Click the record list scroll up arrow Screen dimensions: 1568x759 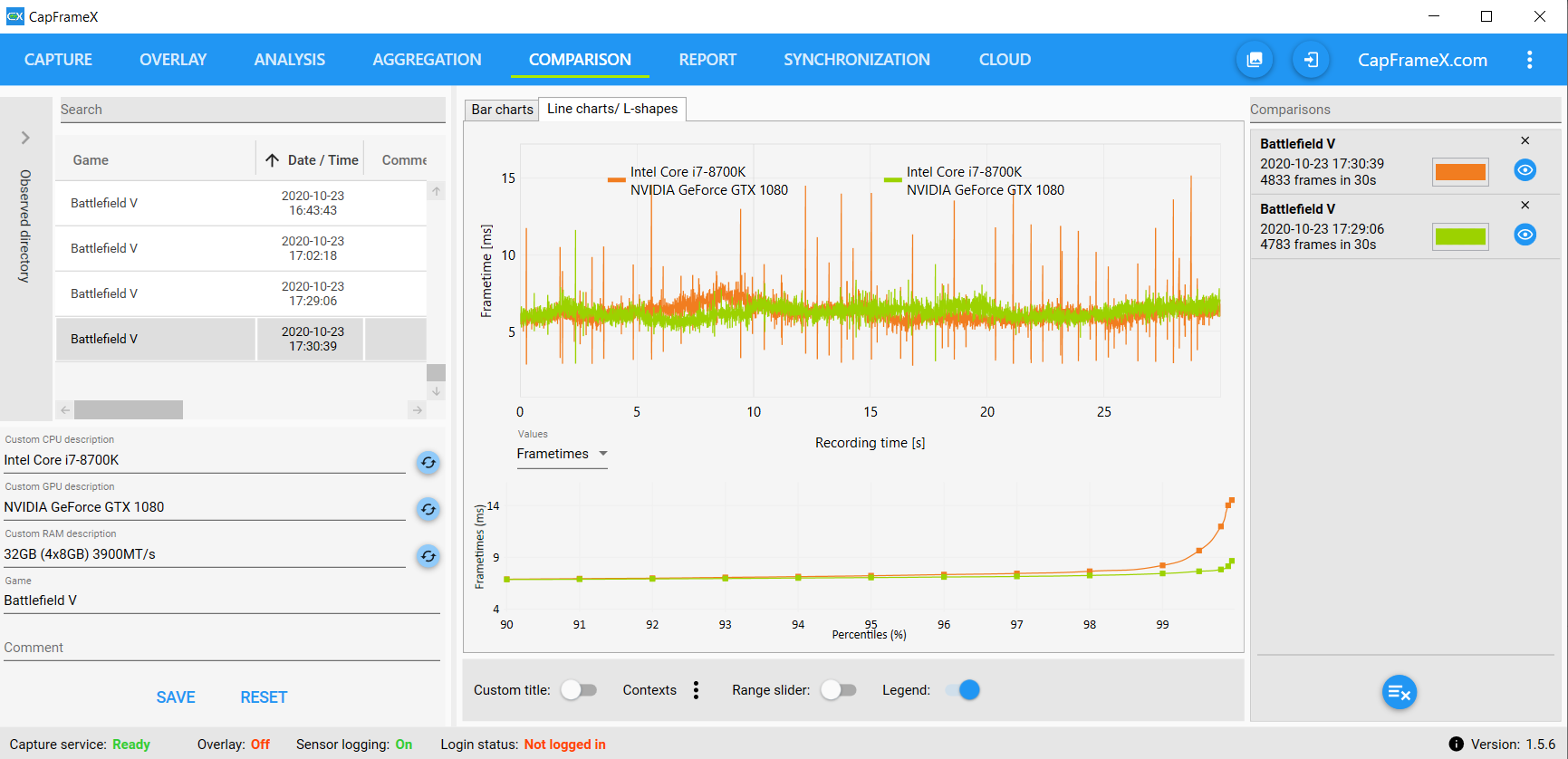click(436, 191)
